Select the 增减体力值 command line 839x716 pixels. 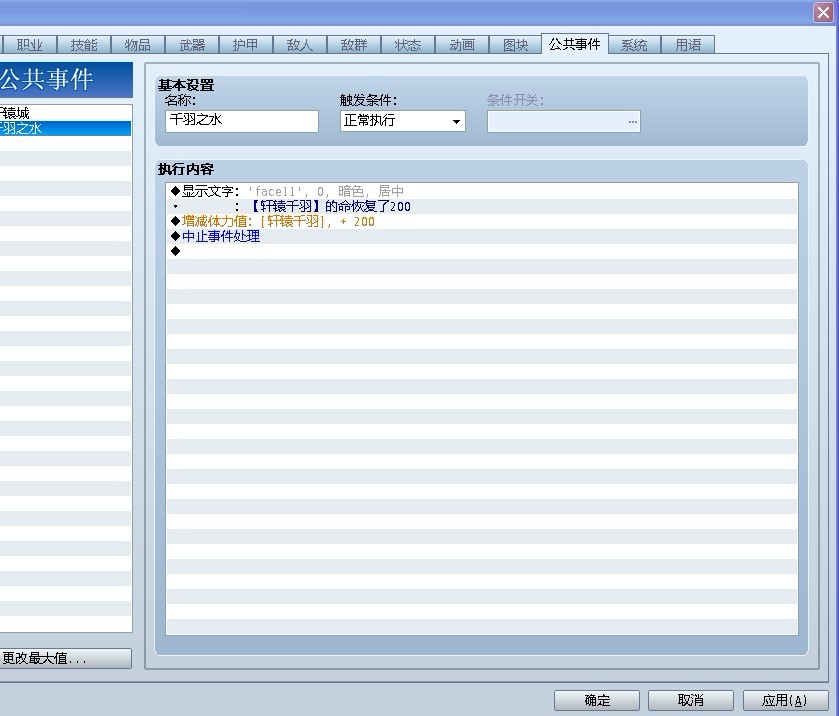482,221
